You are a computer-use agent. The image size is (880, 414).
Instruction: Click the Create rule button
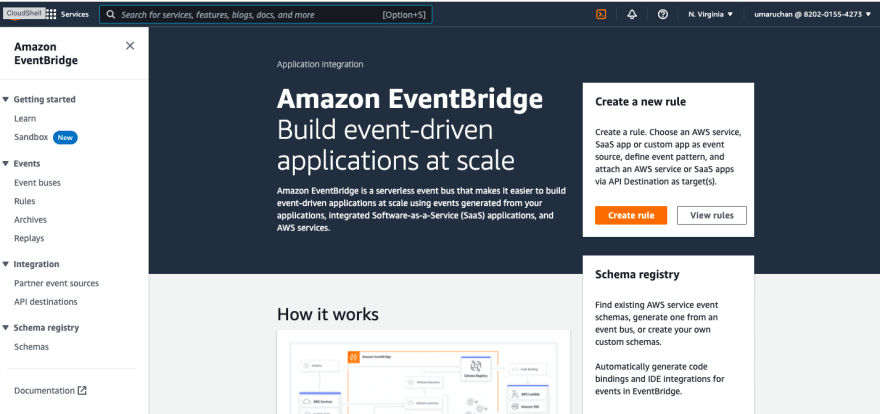point(631,215)
